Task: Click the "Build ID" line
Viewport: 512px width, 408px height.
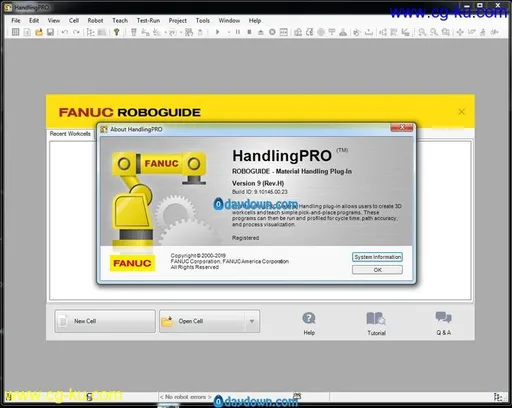Action: (x=260, y=192)
